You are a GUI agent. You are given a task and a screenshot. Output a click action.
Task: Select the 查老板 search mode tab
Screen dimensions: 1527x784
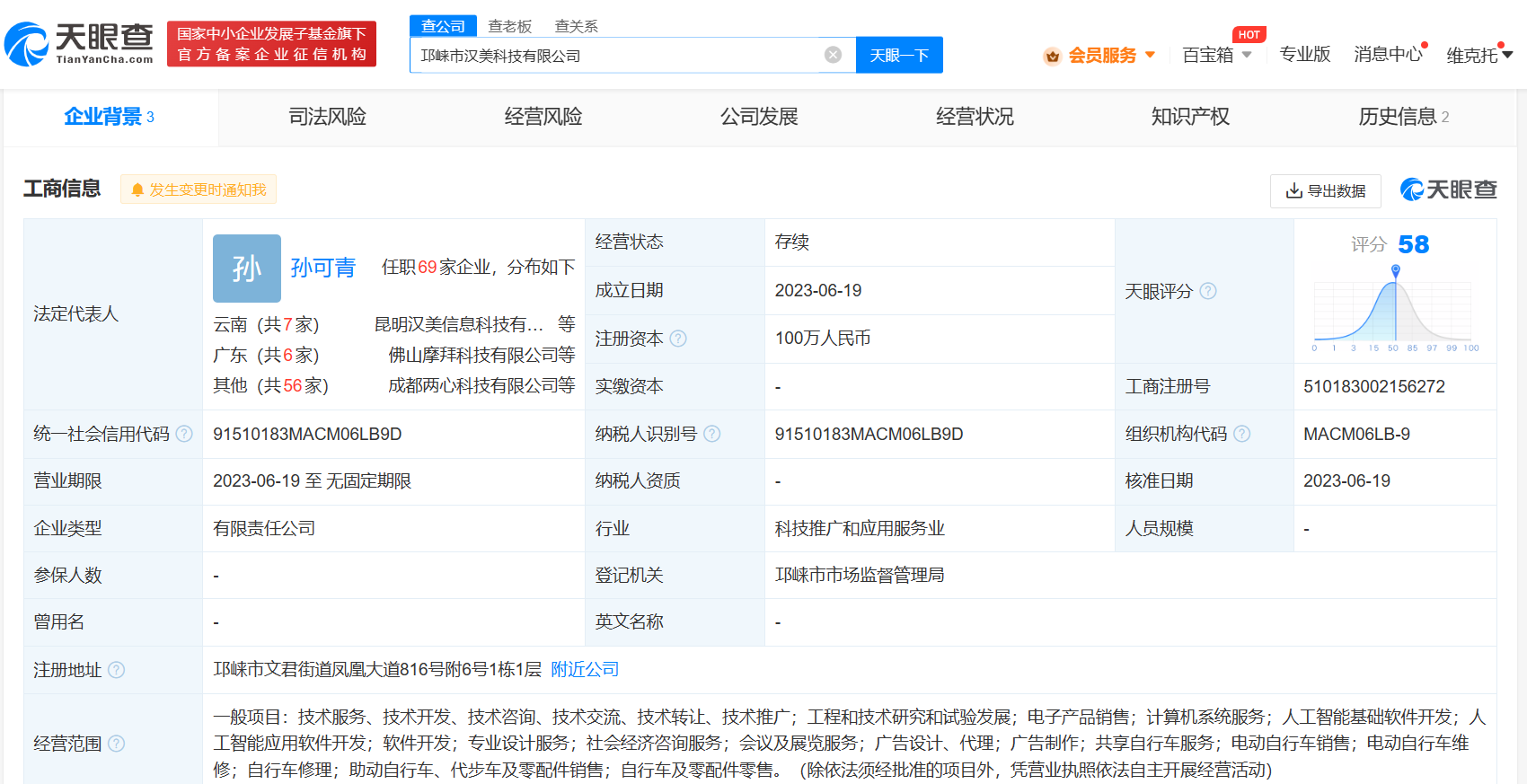tap(509, 26)
